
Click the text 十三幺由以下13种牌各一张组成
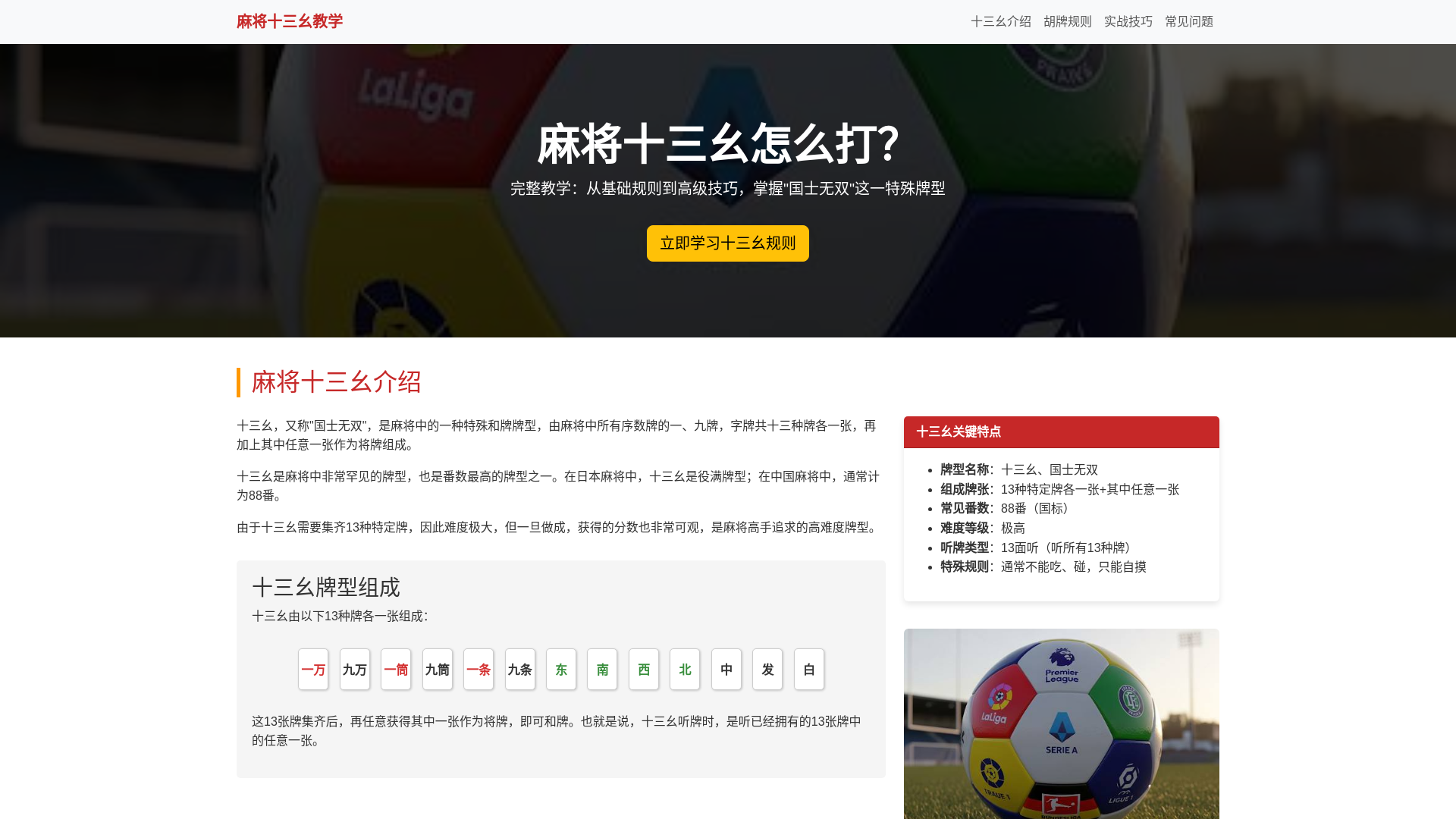click(340, 616)
